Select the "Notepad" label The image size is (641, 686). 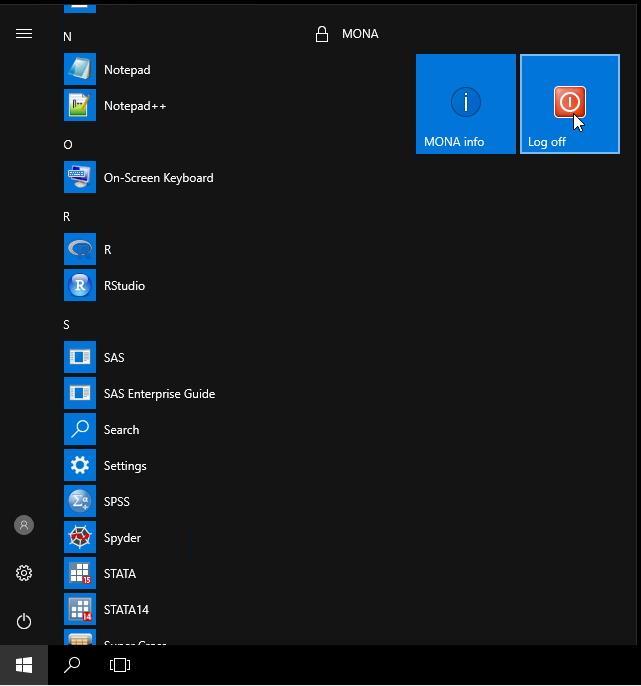point(127,70)
